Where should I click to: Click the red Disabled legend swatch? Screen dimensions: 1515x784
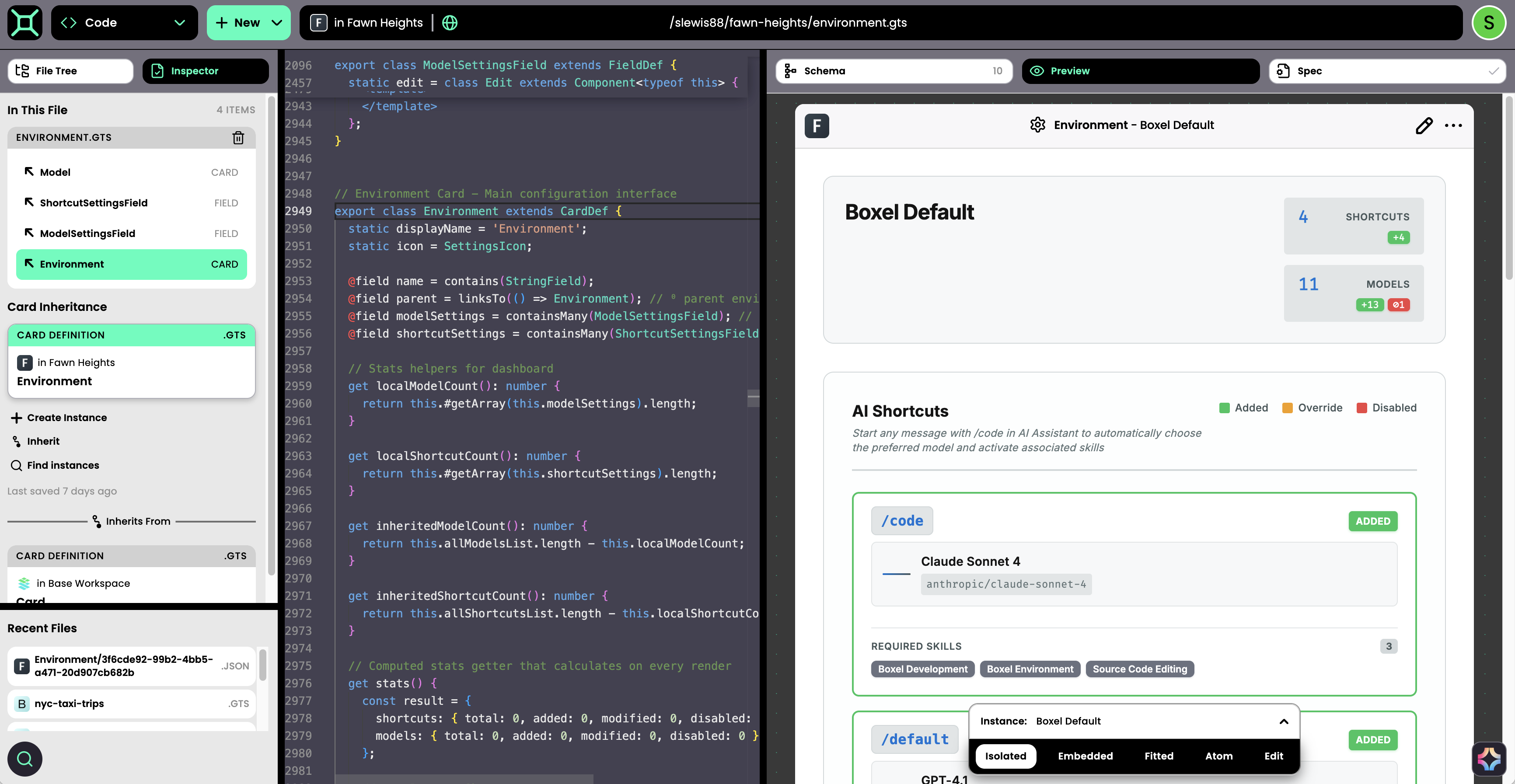click(x=1361, y=408)
